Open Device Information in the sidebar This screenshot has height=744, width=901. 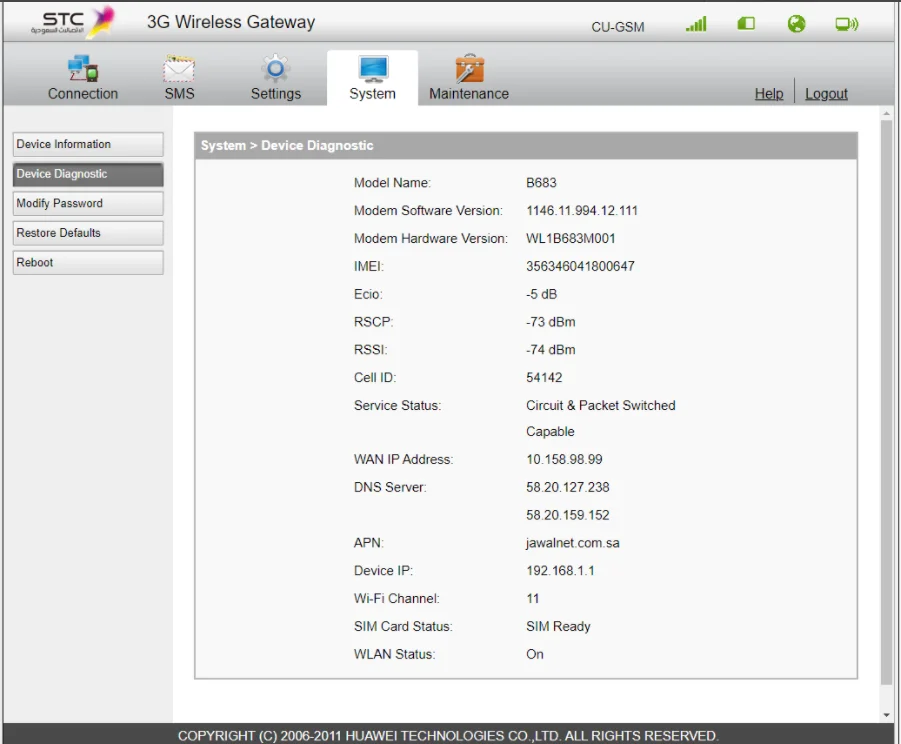click(88, 145)
